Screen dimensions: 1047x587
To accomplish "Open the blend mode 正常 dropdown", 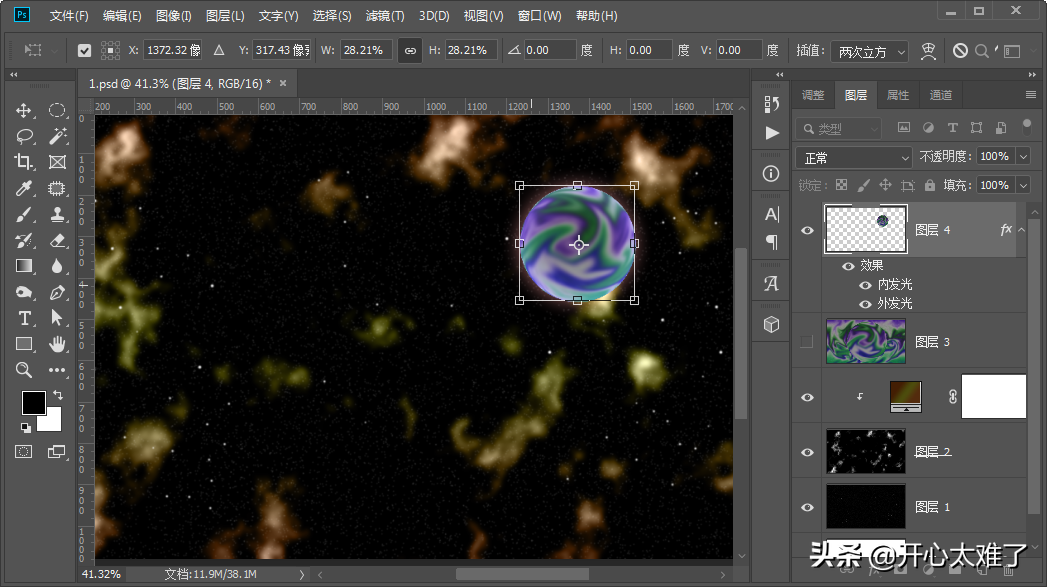I will tap(855, 157).
